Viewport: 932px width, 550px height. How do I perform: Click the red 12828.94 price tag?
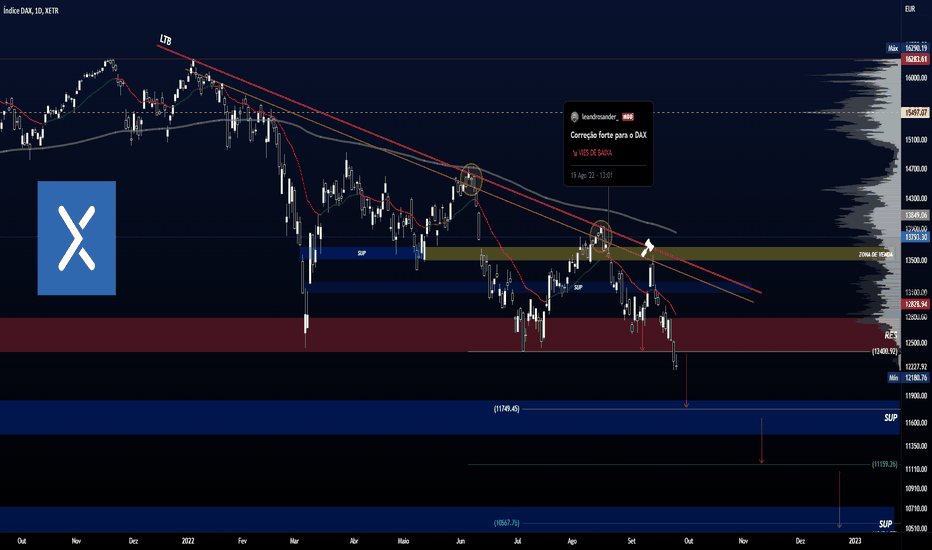[x=916, y=304]
